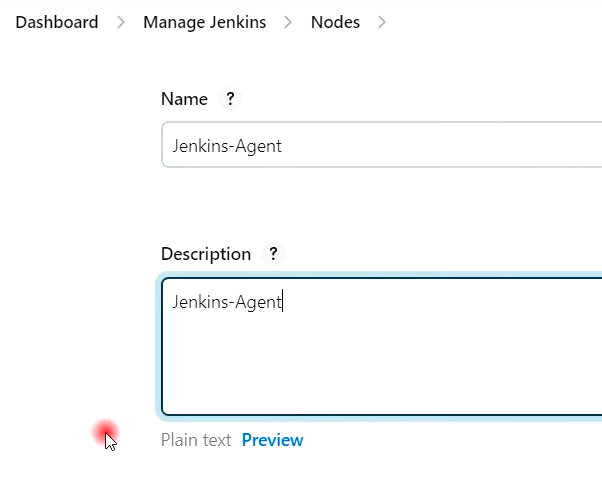602x477 pixels.
Task: Preview the description formatting
Action: tap(272, 440)
